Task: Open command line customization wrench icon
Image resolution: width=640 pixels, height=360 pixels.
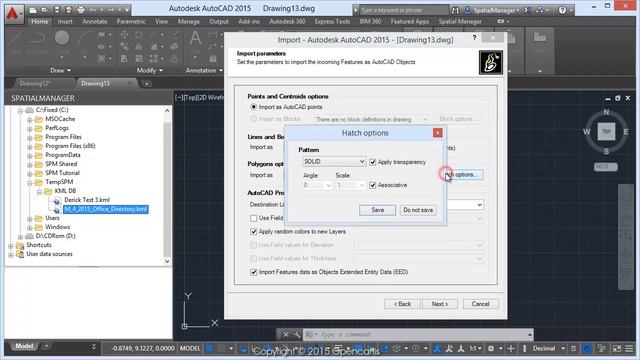Action: tap(297, 335)
